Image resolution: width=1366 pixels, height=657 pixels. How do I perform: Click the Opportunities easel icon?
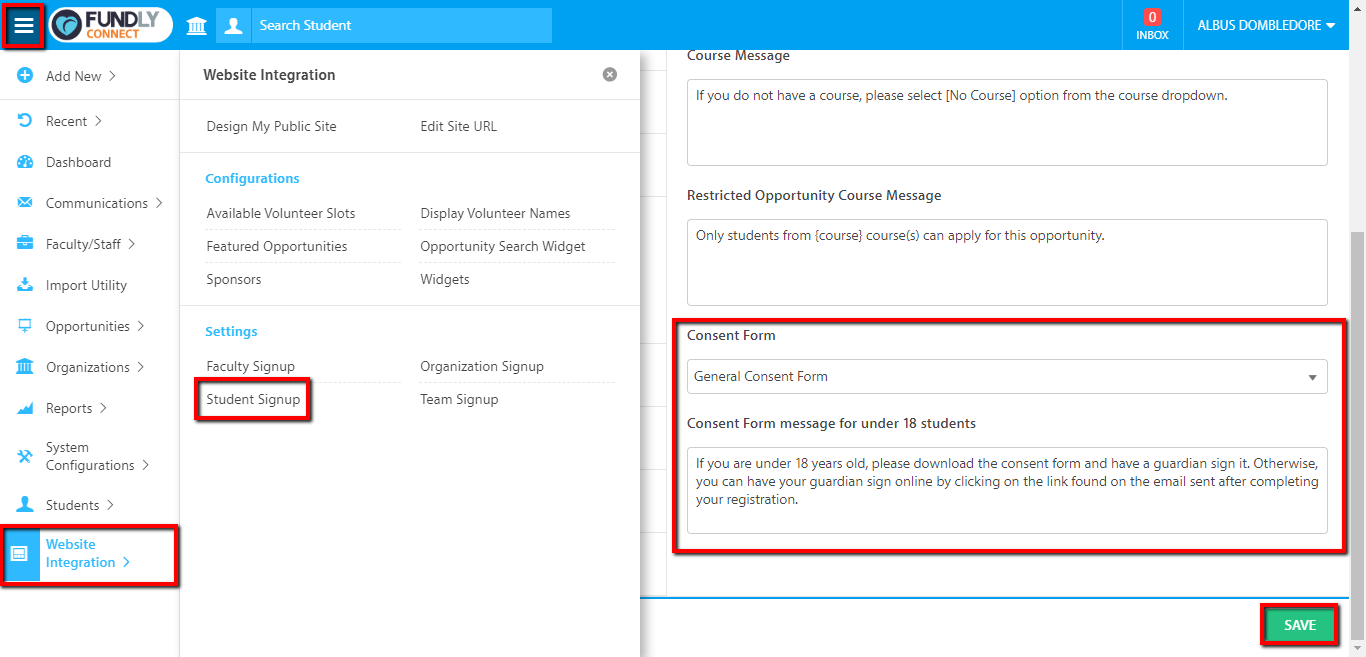25,326
